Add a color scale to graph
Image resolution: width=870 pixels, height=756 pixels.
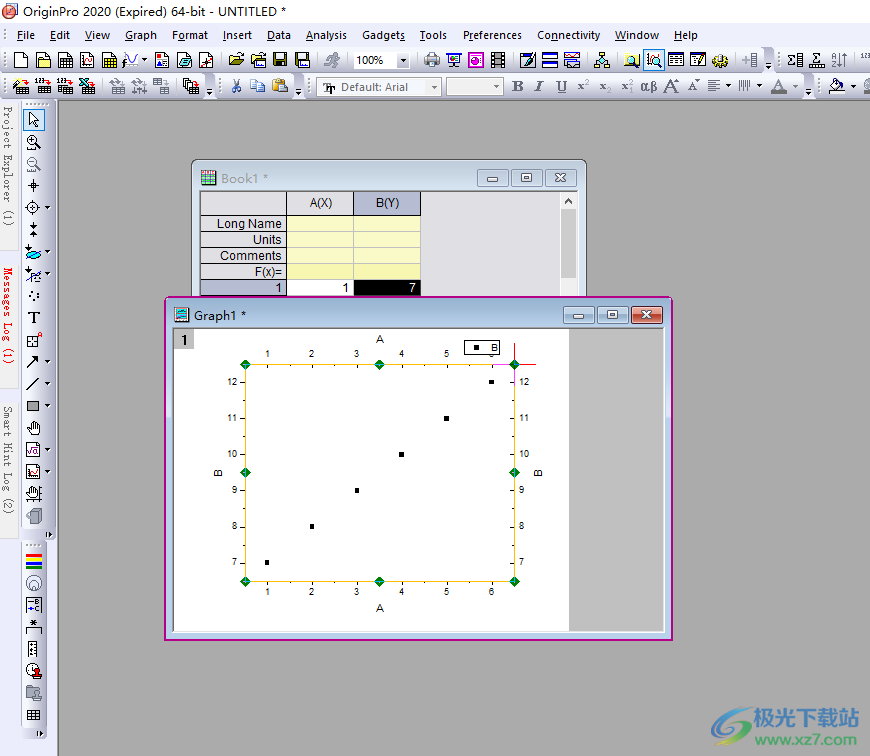point(33,560)
